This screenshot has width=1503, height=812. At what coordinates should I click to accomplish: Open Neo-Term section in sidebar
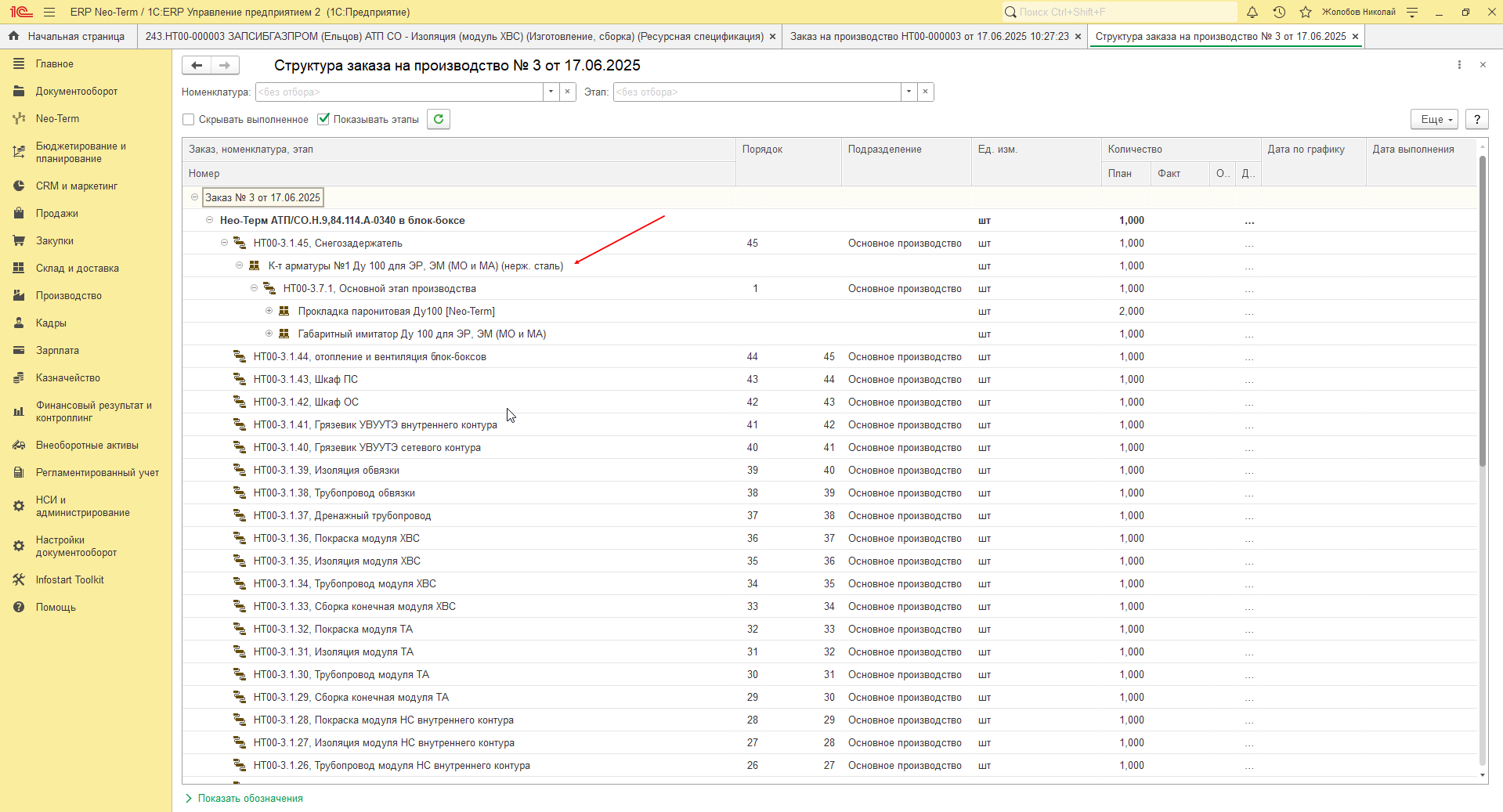tap(57, 119)
